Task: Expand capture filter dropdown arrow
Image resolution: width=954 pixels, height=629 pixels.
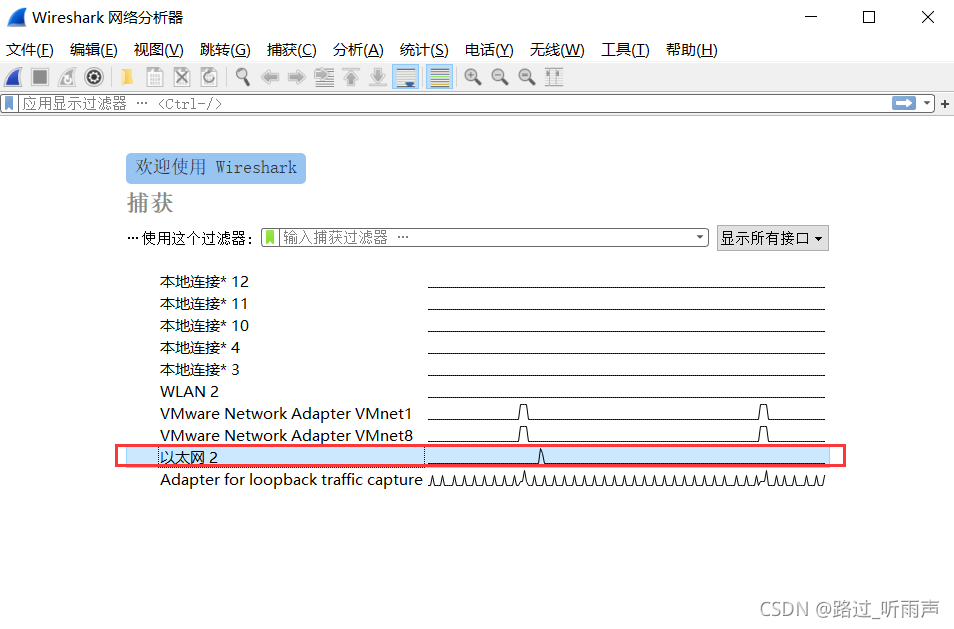Action: [700, 237]
